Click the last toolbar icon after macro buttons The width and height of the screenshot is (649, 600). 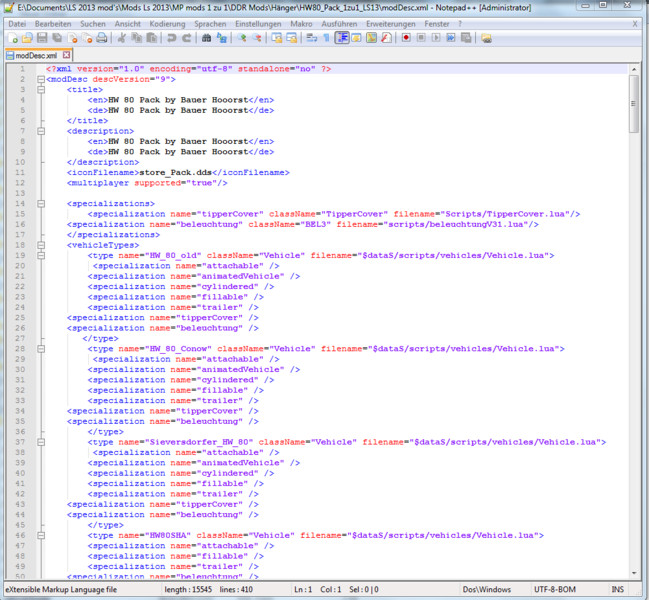[x=486, y=38]
